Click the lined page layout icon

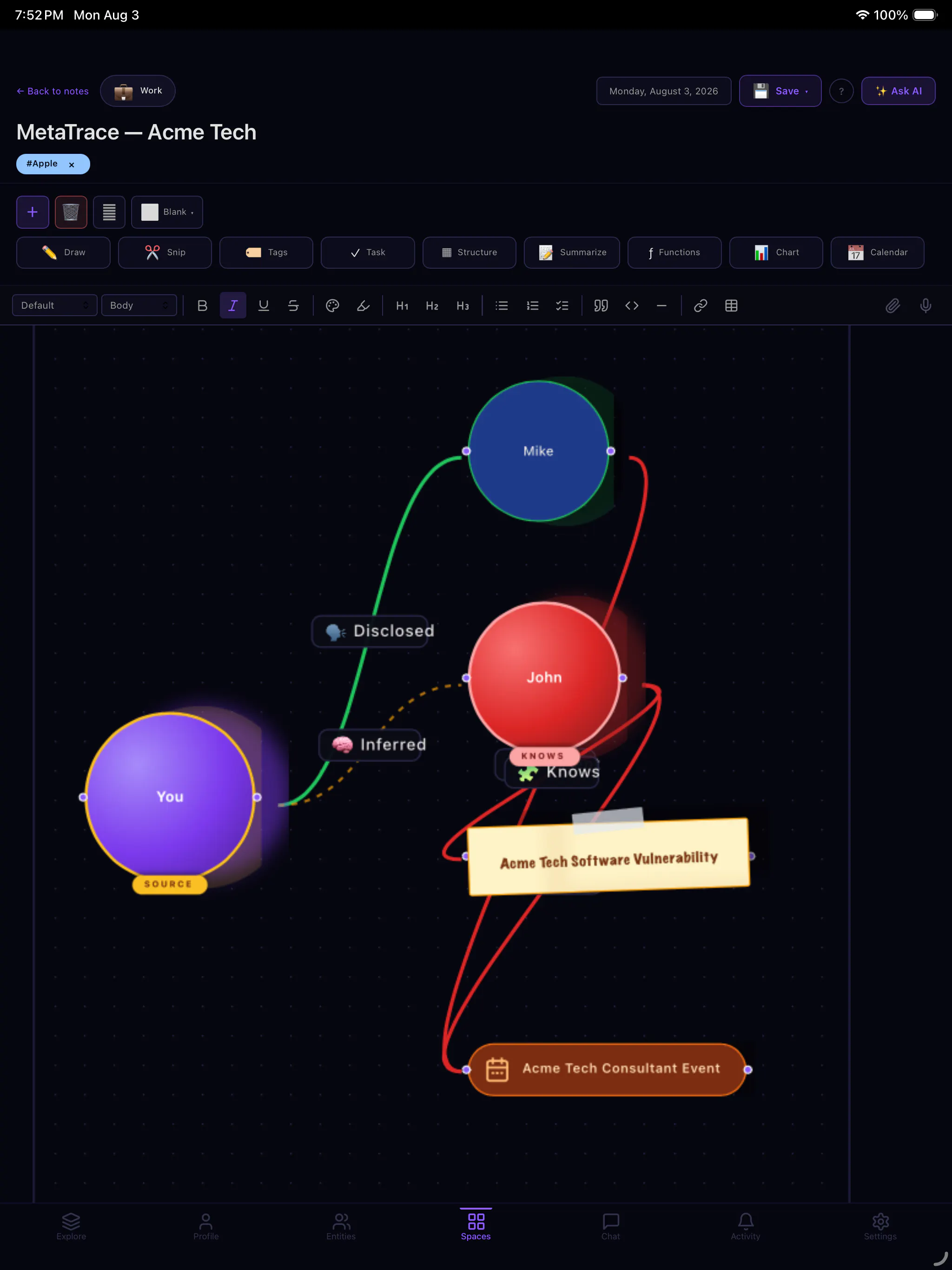[x=109, y=212]
